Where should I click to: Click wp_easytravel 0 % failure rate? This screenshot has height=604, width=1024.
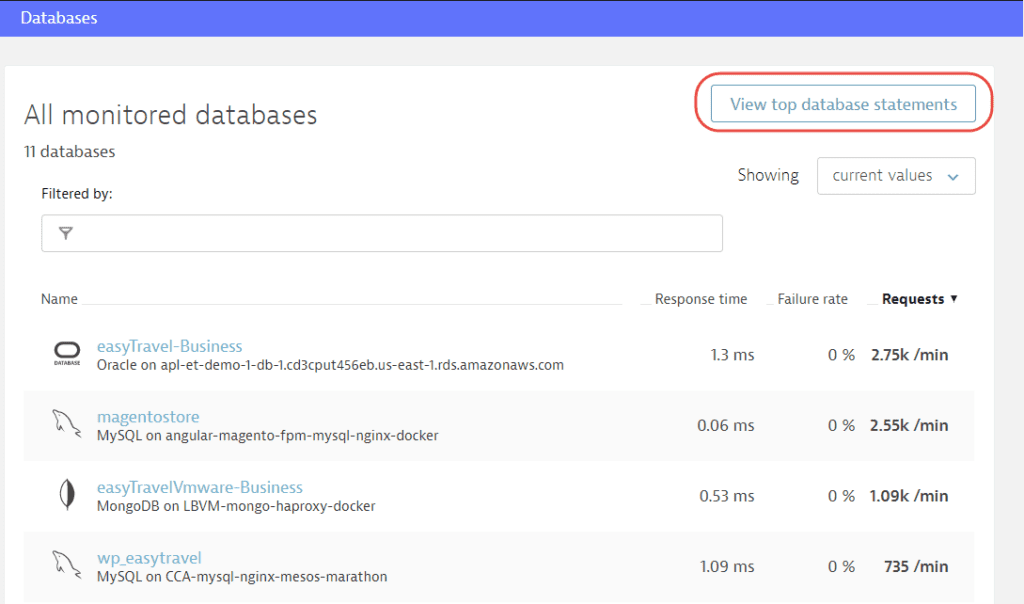(841, 567)
